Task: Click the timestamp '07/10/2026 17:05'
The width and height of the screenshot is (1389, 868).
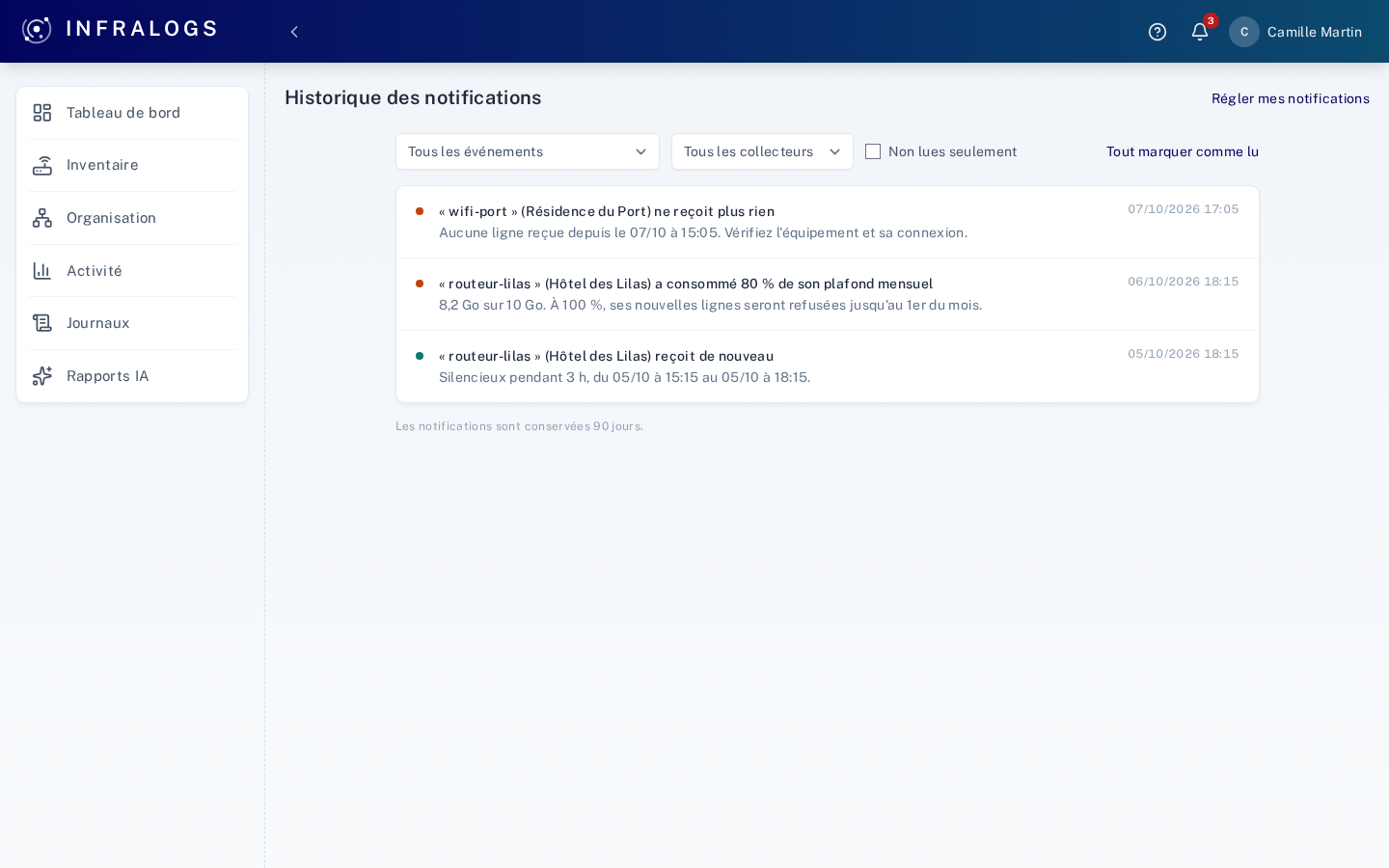Action: pyautogui.click(x=1184, y=209)
